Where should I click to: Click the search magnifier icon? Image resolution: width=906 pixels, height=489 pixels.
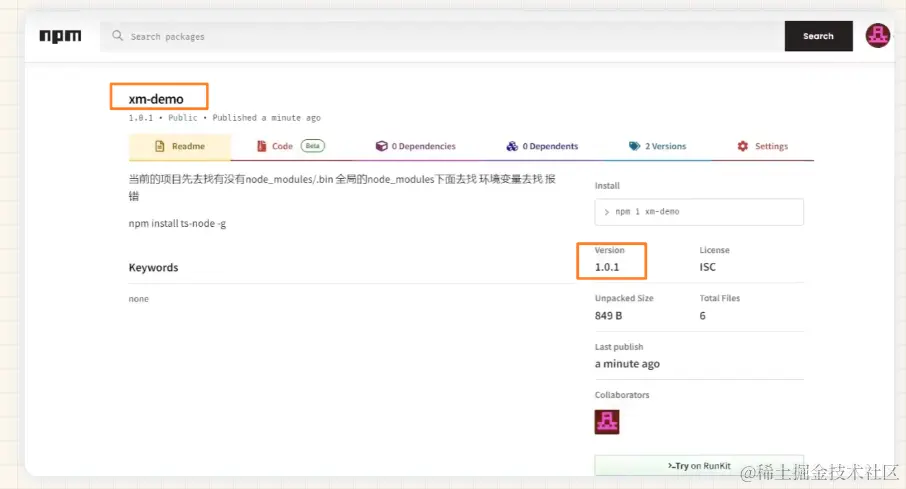117,36
